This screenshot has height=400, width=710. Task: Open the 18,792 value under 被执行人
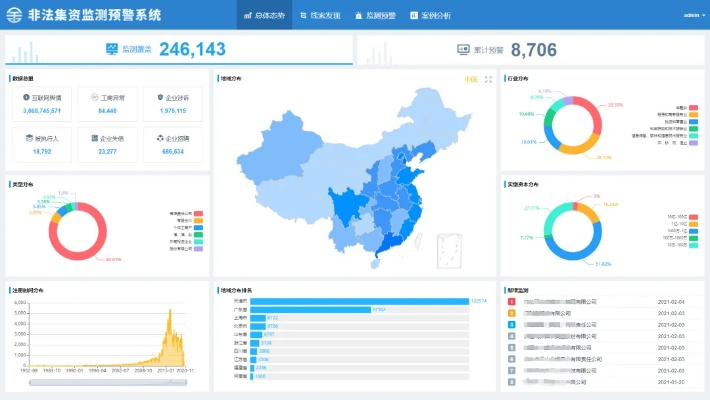[42, 151]
